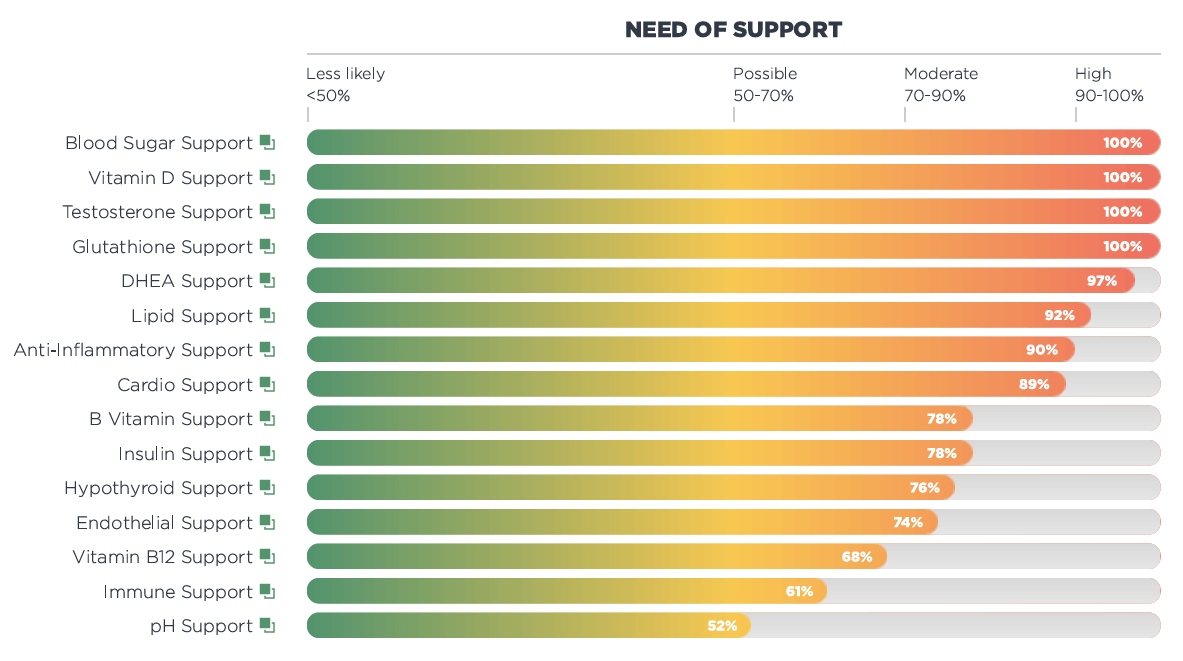Open the Insulin Support details icon
The image size is (1183, 661).
267,453
